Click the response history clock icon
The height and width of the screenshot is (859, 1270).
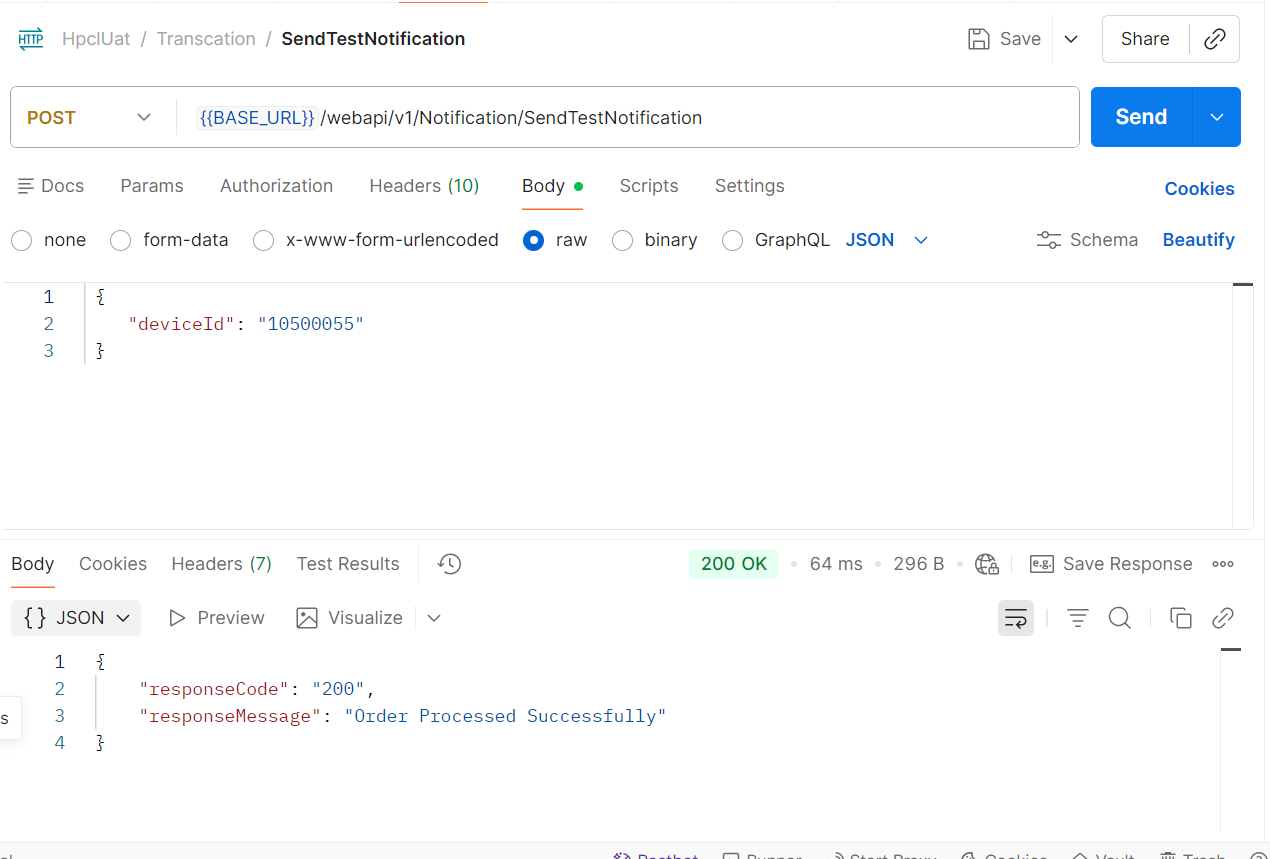(x=449, y=564)
